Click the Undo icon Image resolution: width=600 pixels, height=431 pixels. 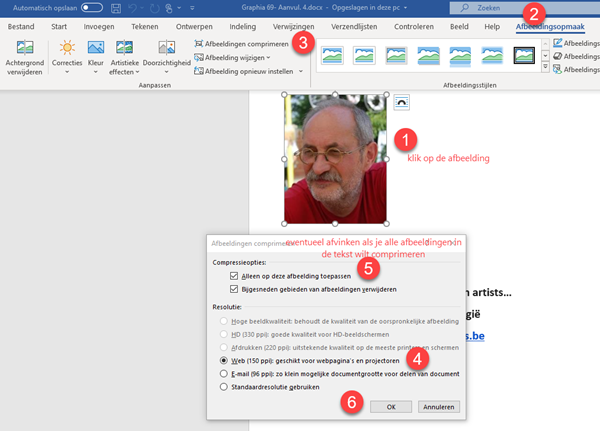(132, 8)
